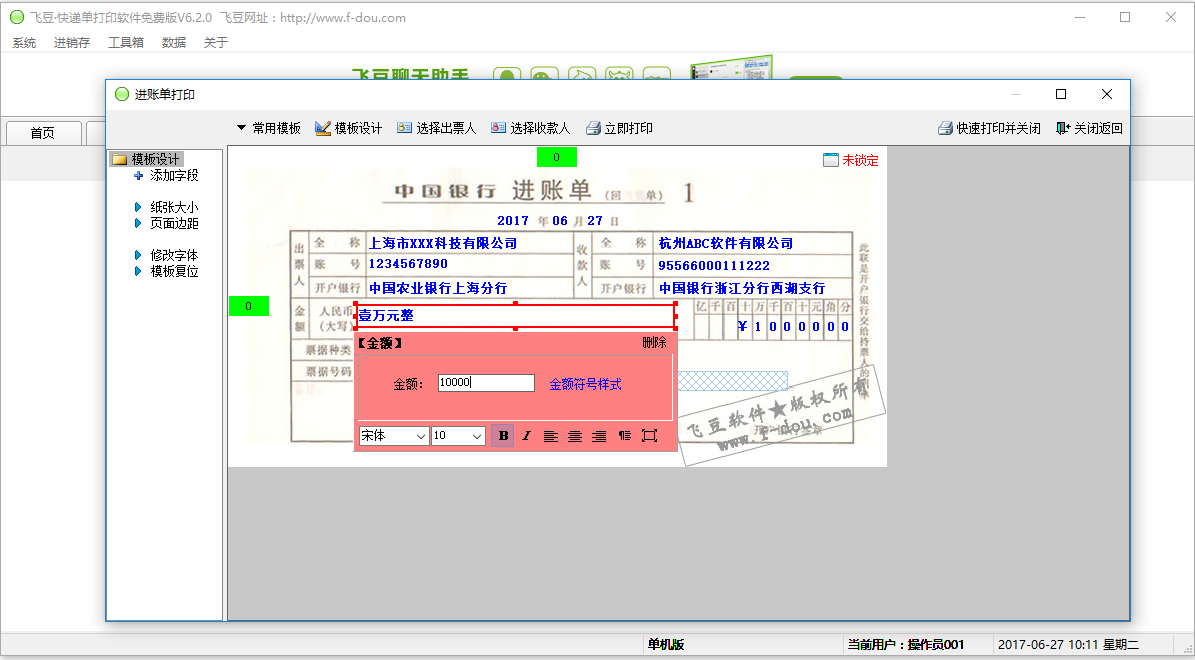The height and width of the screenshot is (660, 1195).
Task: Open the 金额符号样式 link
Action: pyautogui.click(x=586, y=384)
